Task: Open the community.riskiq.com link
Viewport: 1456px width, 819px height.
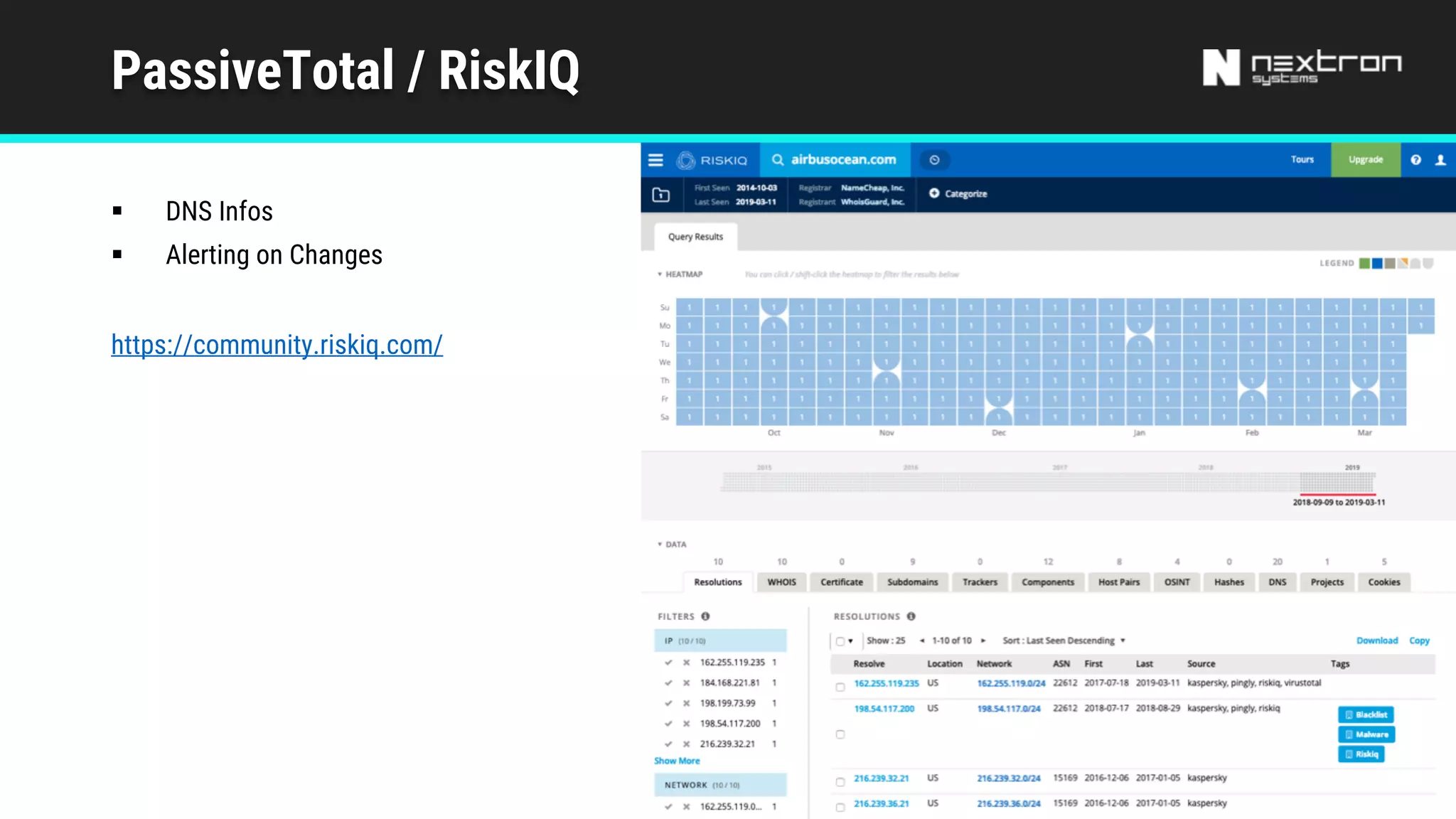Action: tap(277, 345)
